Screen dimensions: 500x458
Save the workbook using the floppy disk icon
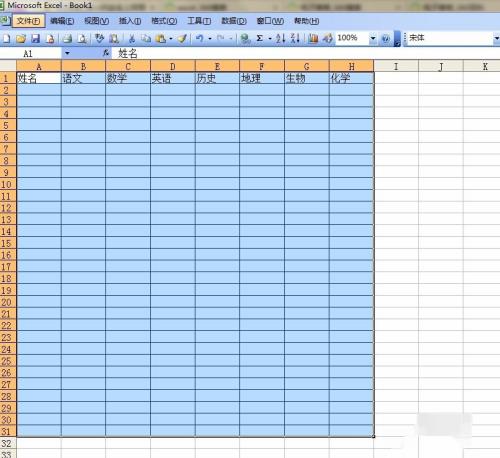pyautogui.click(x=35, y=39)
